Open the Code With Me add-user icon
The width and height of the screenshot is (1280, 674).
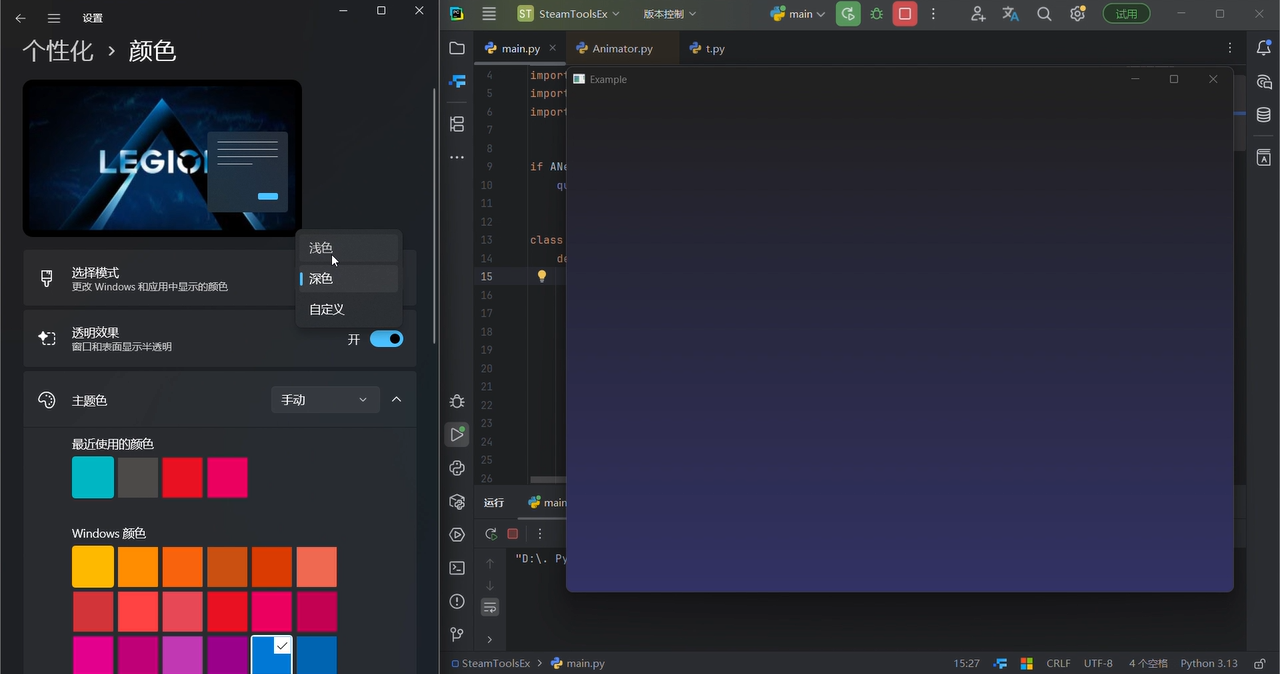tap(978, 14)
